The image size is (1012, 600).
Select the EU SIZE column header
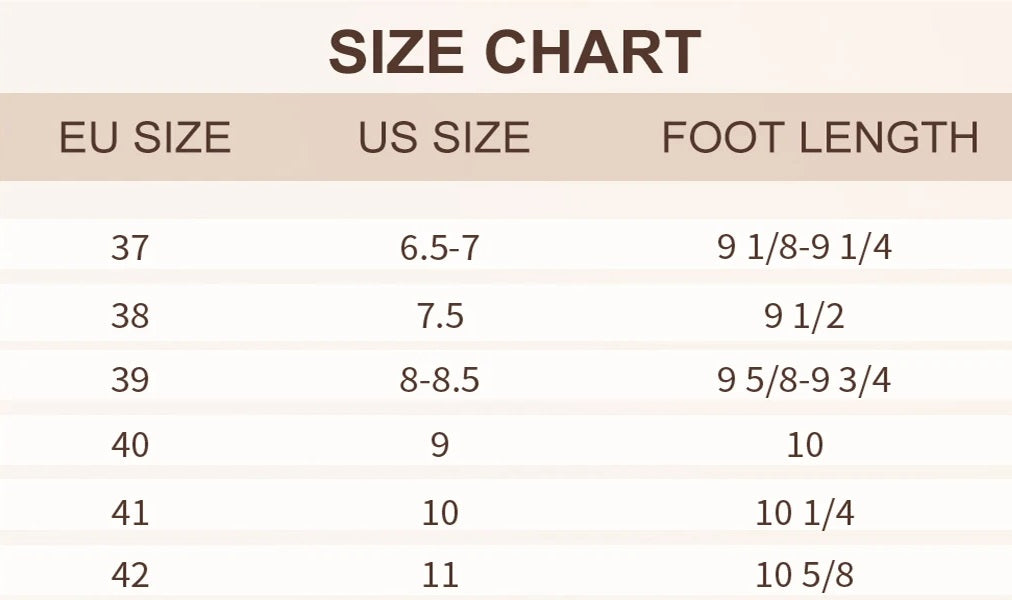[x=145, y=137]
